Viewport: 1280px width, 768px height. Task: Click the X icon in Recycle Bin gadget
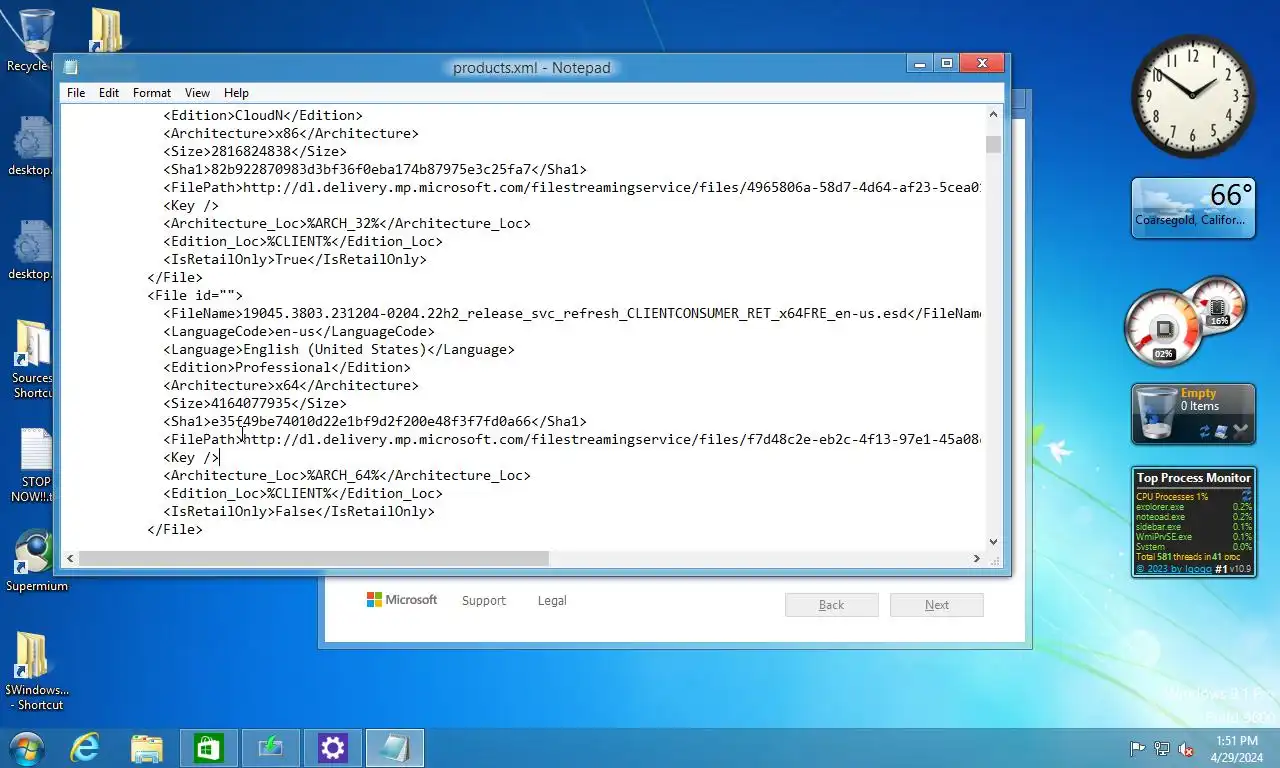1241,430
